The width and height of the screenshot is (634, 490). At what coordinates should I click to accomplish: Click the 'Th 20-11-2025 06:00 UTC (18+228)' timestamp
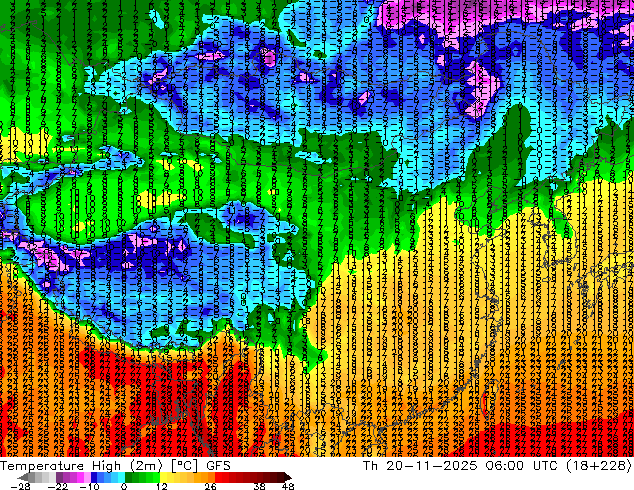pos(497,466)
